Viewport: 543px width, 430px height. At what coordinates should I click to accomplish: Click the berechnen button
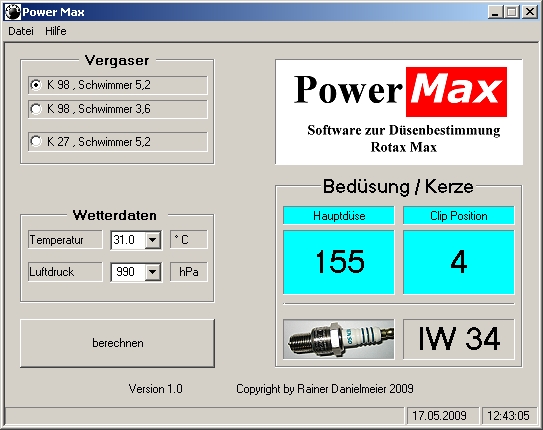(117, 343)
